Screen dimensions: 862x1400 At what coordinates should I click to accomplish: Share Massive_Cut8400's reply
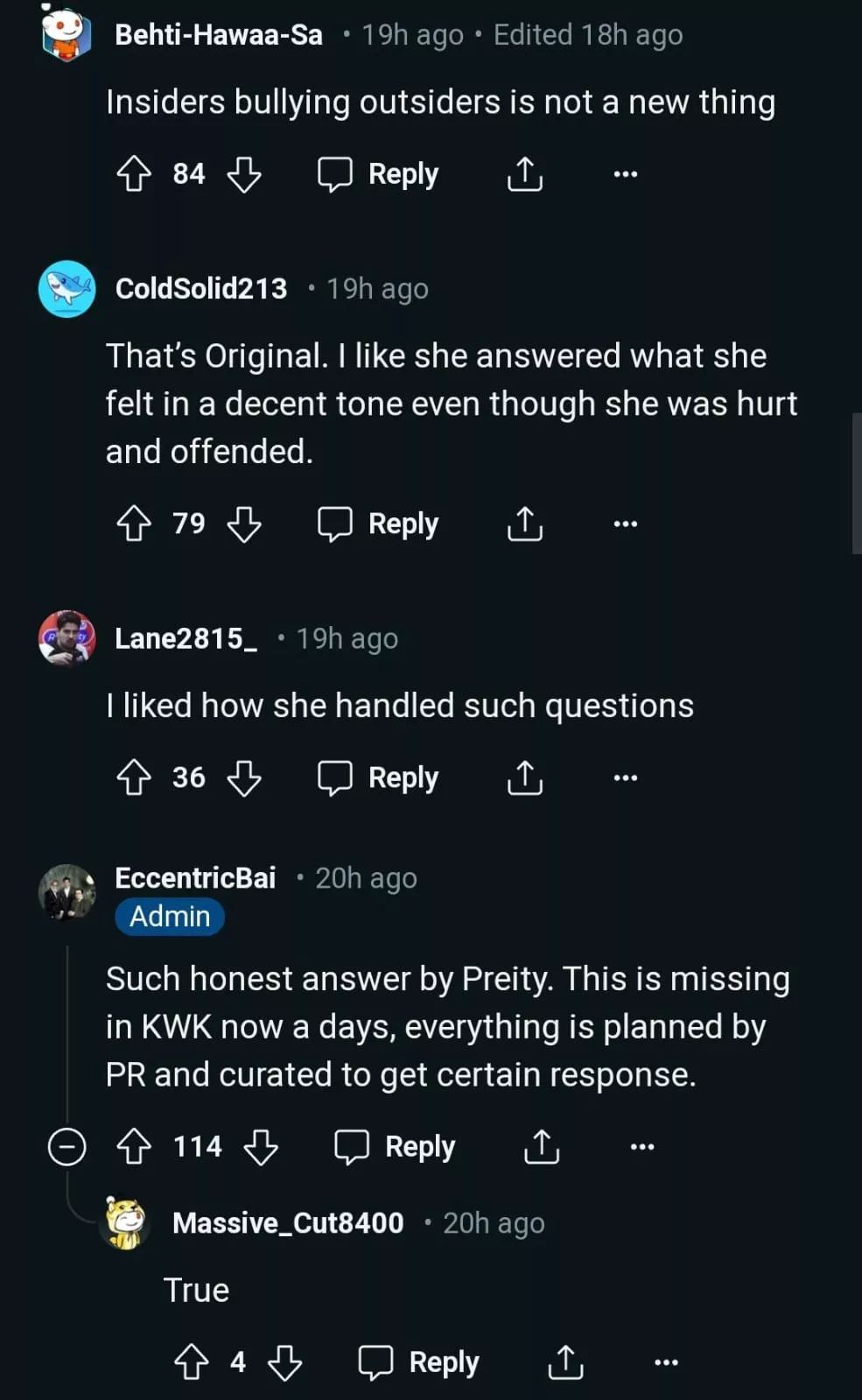(x=565, y=1362)
